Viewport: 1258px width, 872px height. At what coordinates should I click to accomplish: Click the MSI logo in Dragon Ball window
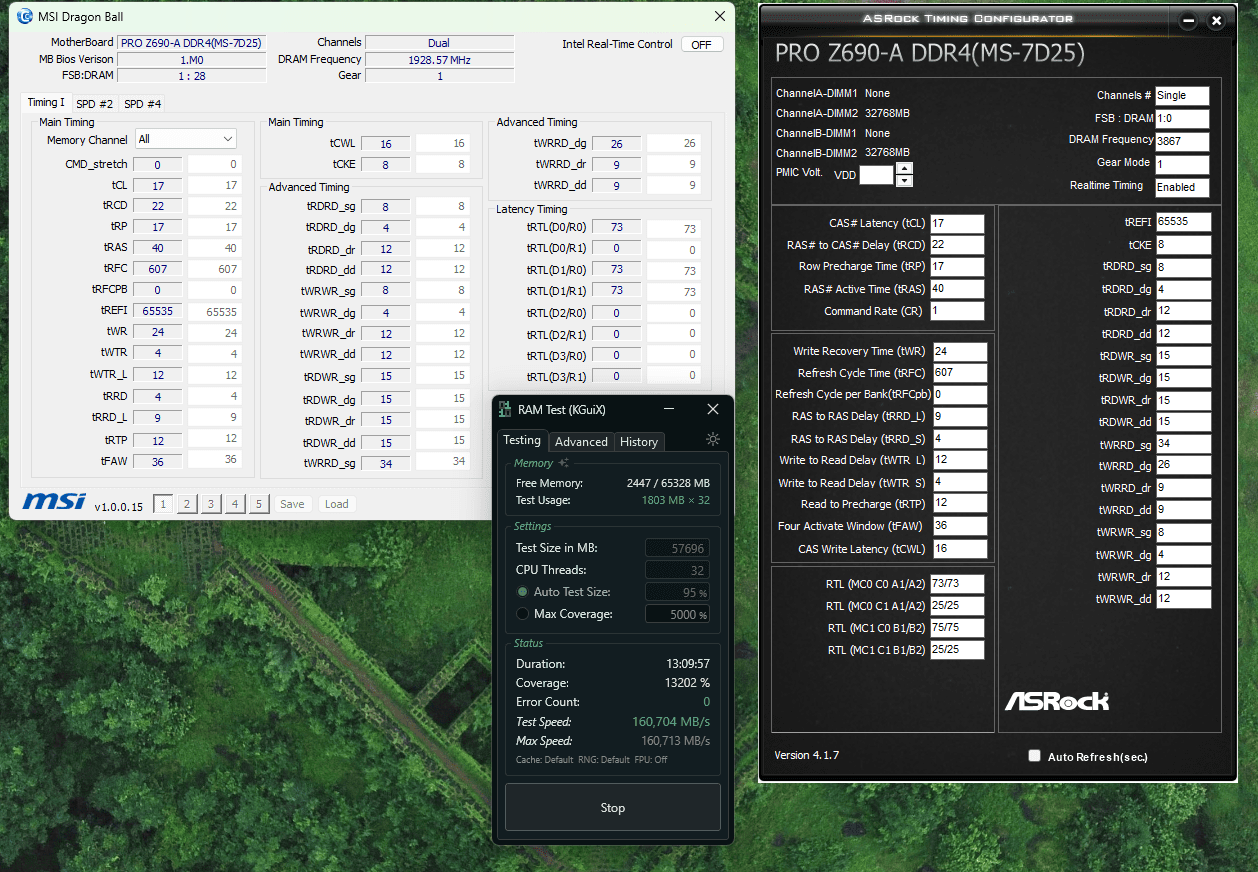tap(54, 501)
